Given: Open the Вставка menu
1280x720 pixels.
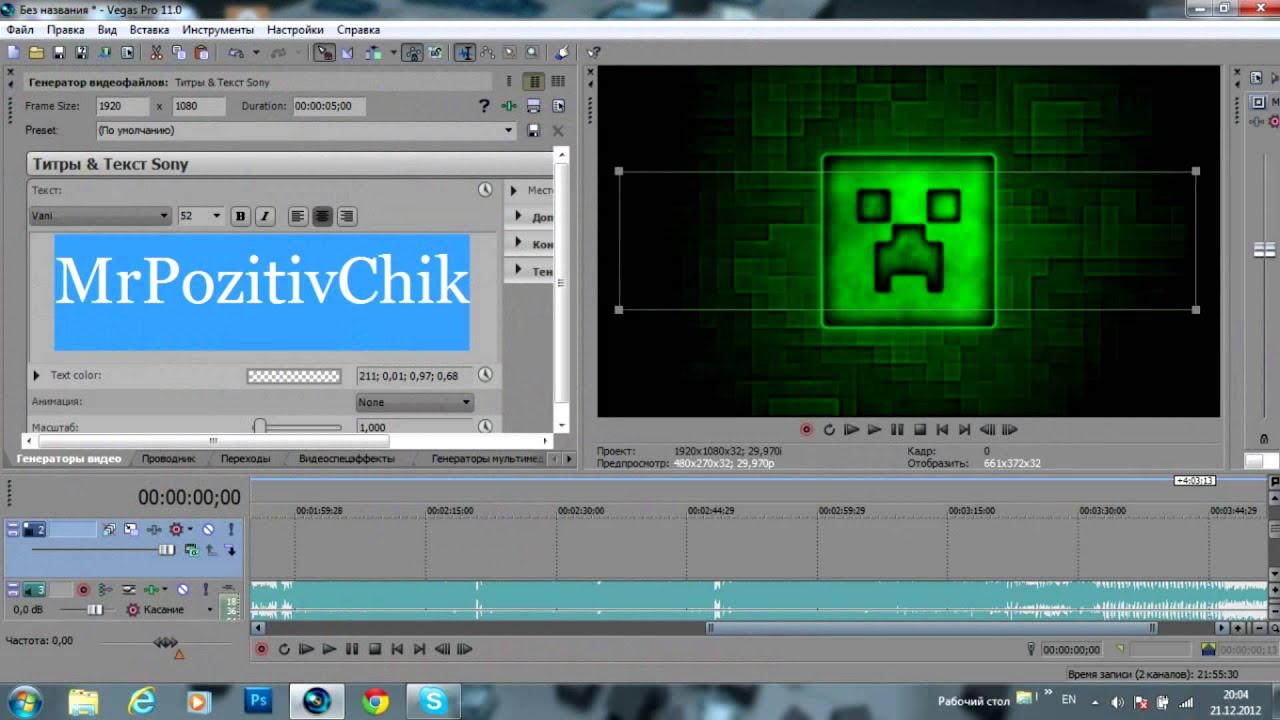Looking at the screenshot, I should (149, 30).
